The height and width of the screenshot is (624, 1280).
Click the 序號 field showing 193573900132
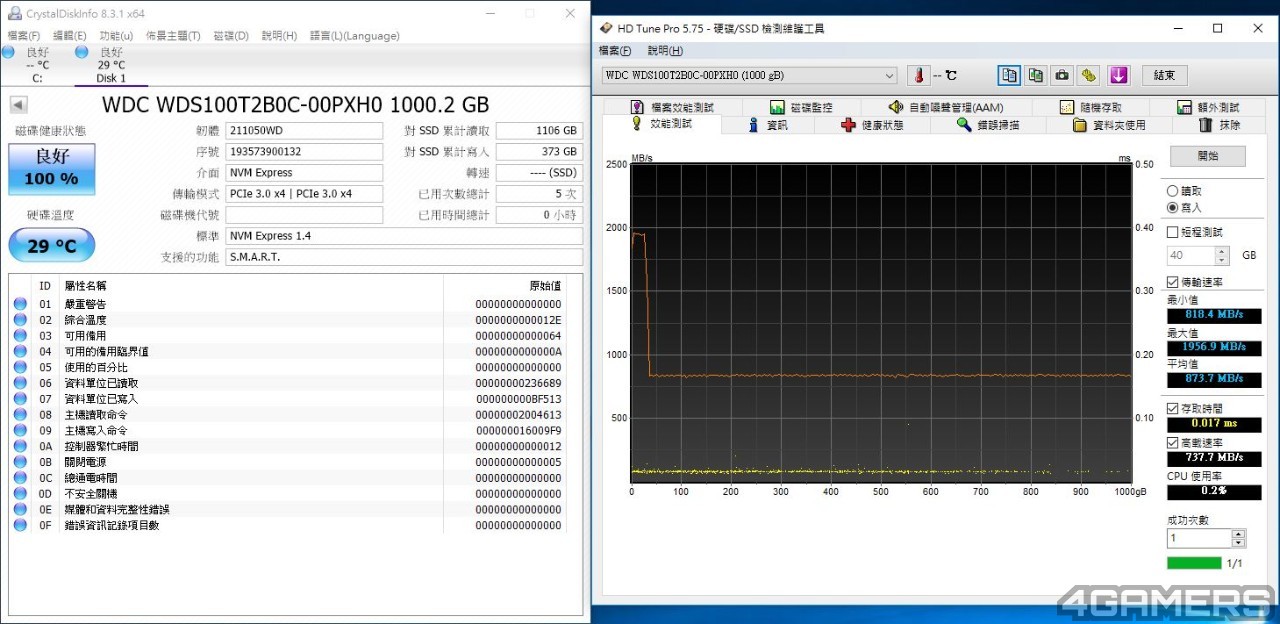point(304,152)
